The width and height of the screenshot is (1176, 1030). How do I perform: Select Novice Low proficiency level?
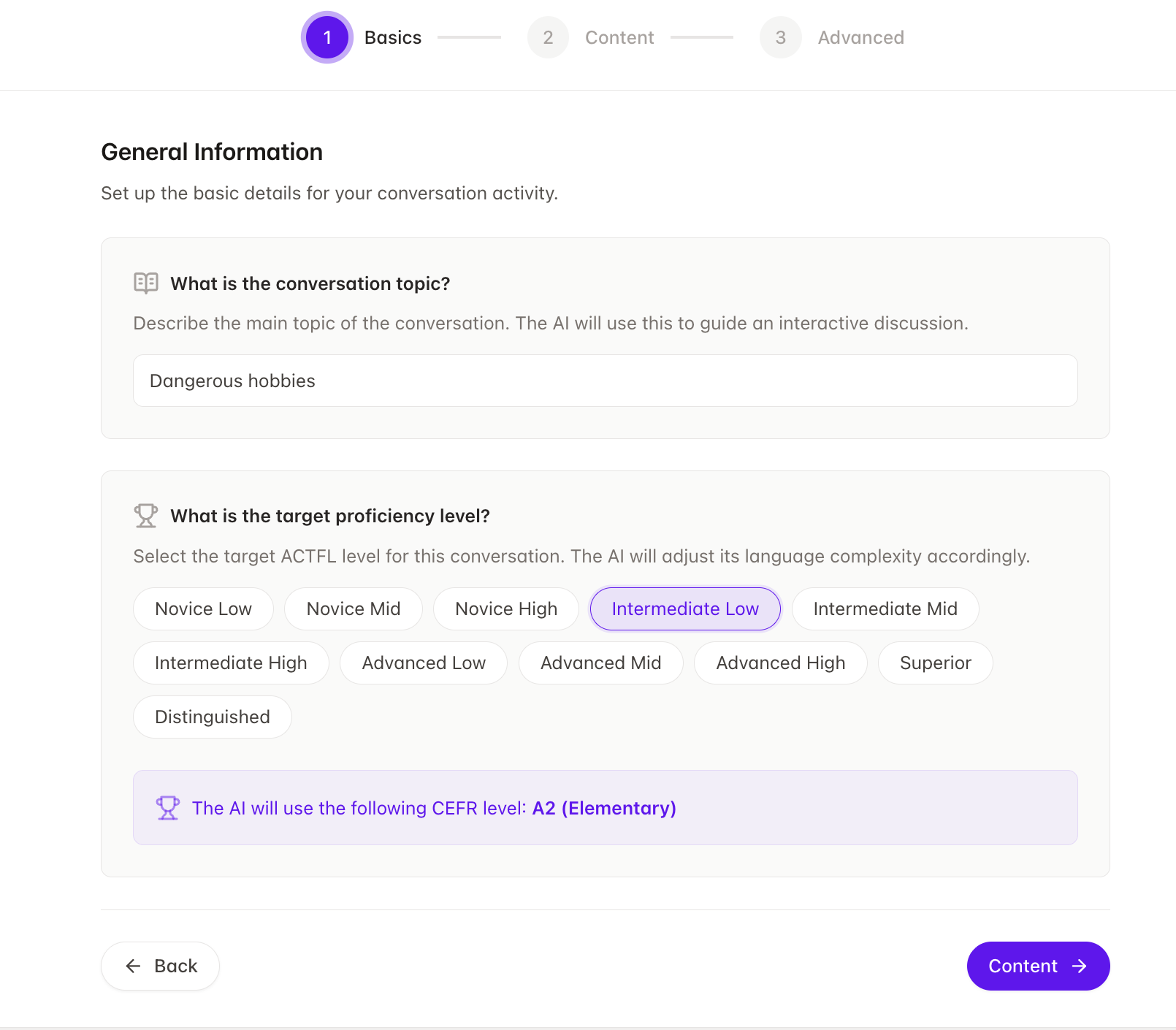coord(203,609)
